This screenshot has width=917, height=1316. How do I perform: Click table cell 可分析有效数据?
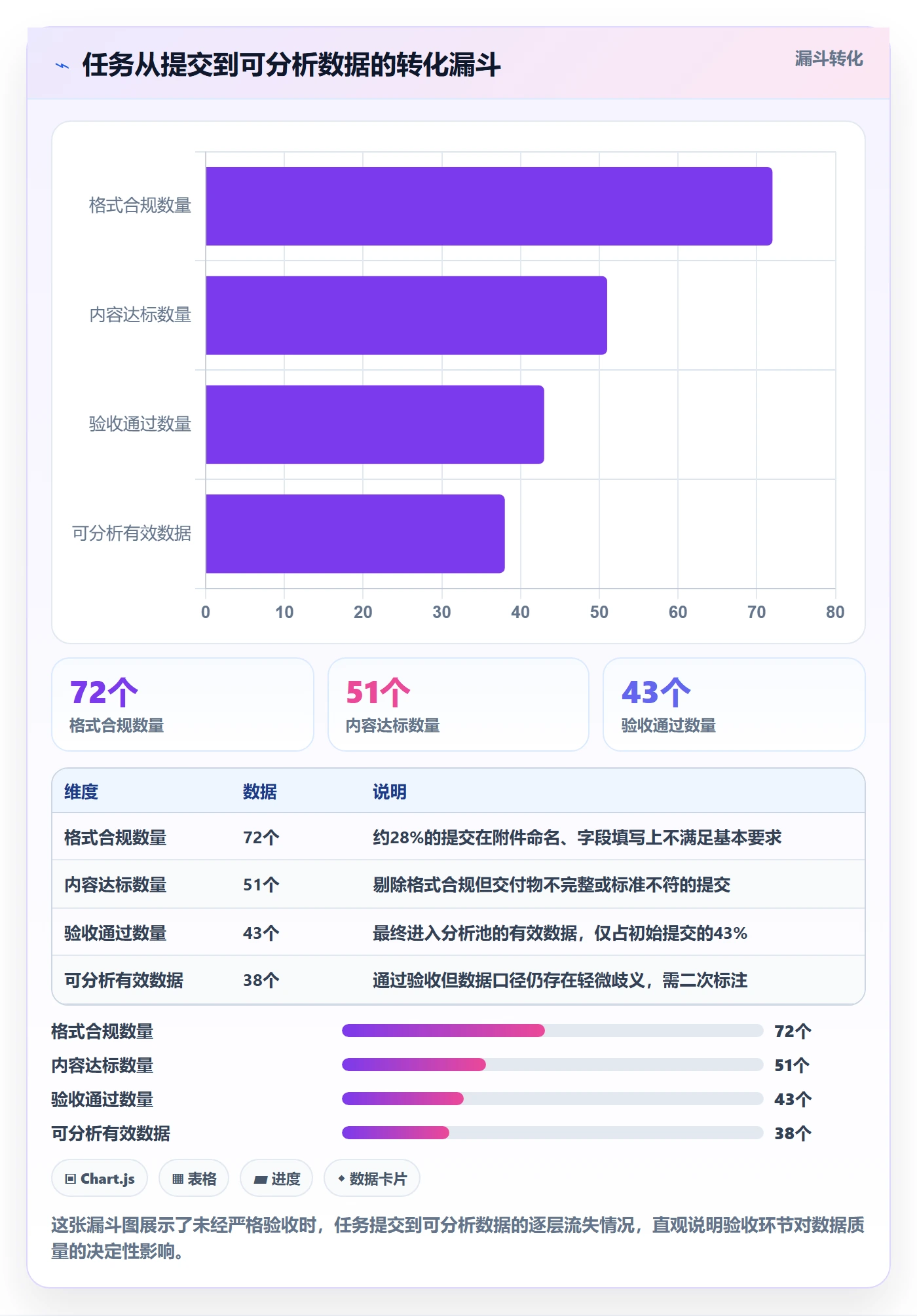(x=124, y=980)
